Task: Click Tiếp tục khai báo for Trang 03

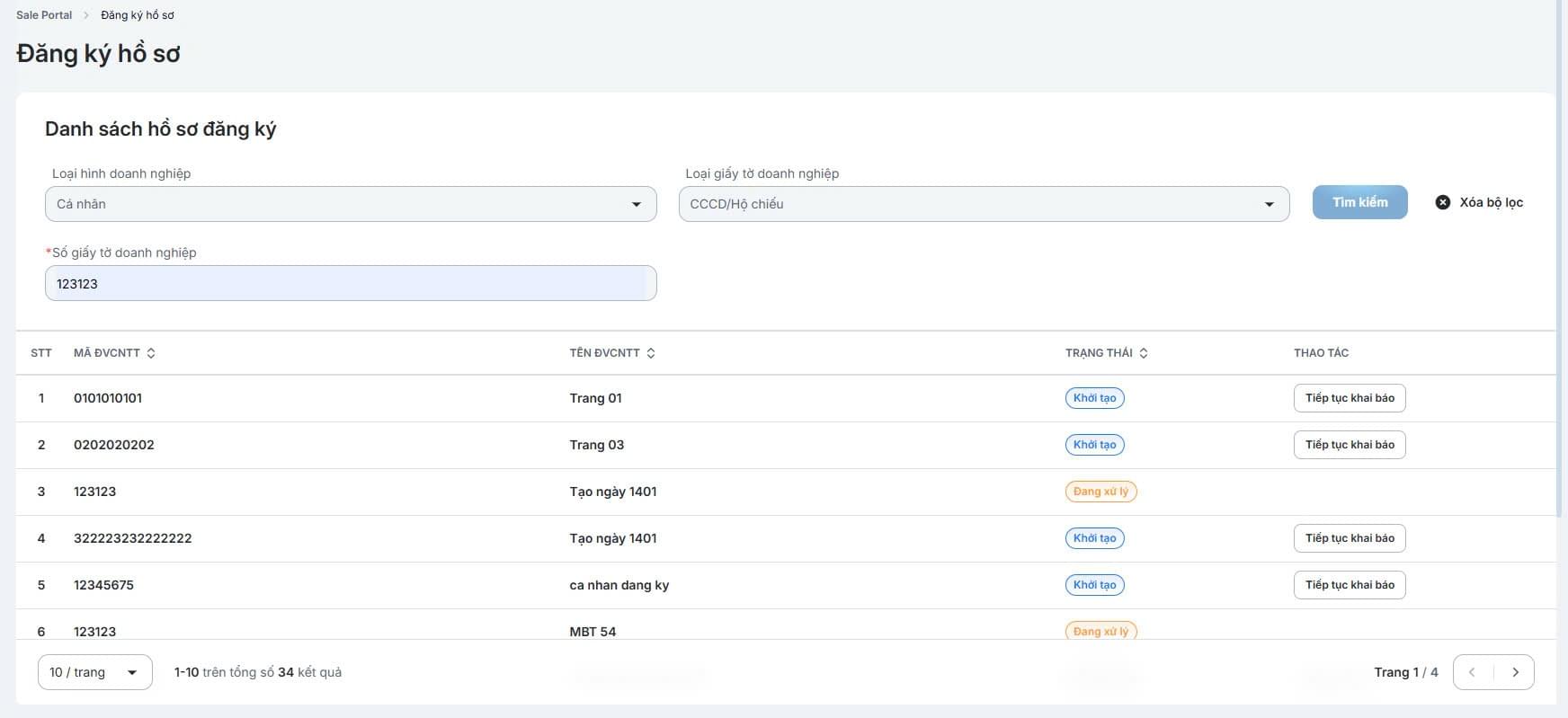Action: (1349, 445)
